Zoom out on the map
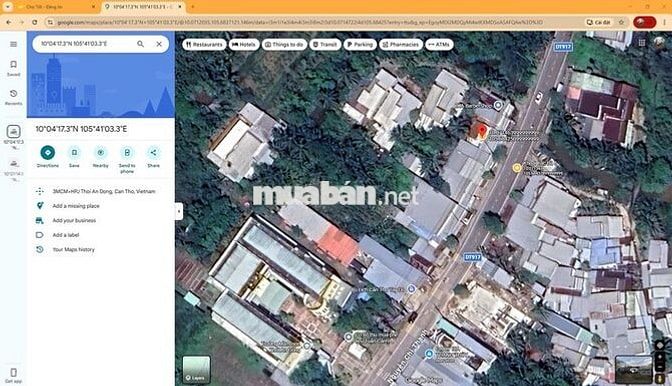The image size is (672, 386). [x=660, y=367]
